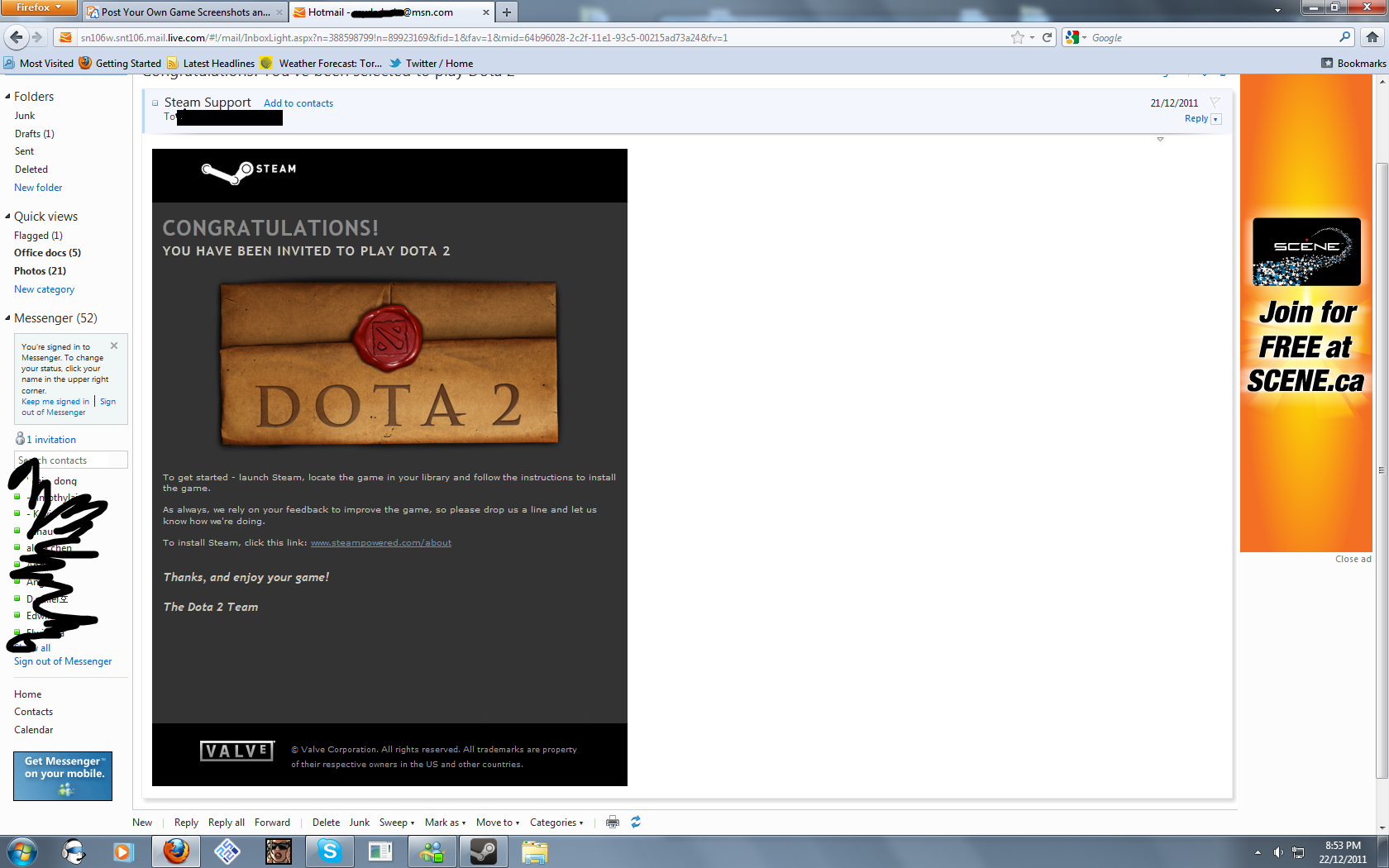
Task: Open the Move to dropdown
Action: [498, 823]
